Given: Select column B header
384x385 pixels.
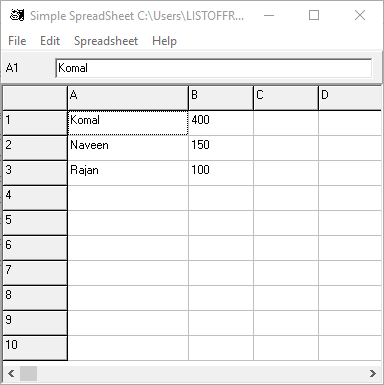Looking at the screenshot, I should click(x=221, y=98).
